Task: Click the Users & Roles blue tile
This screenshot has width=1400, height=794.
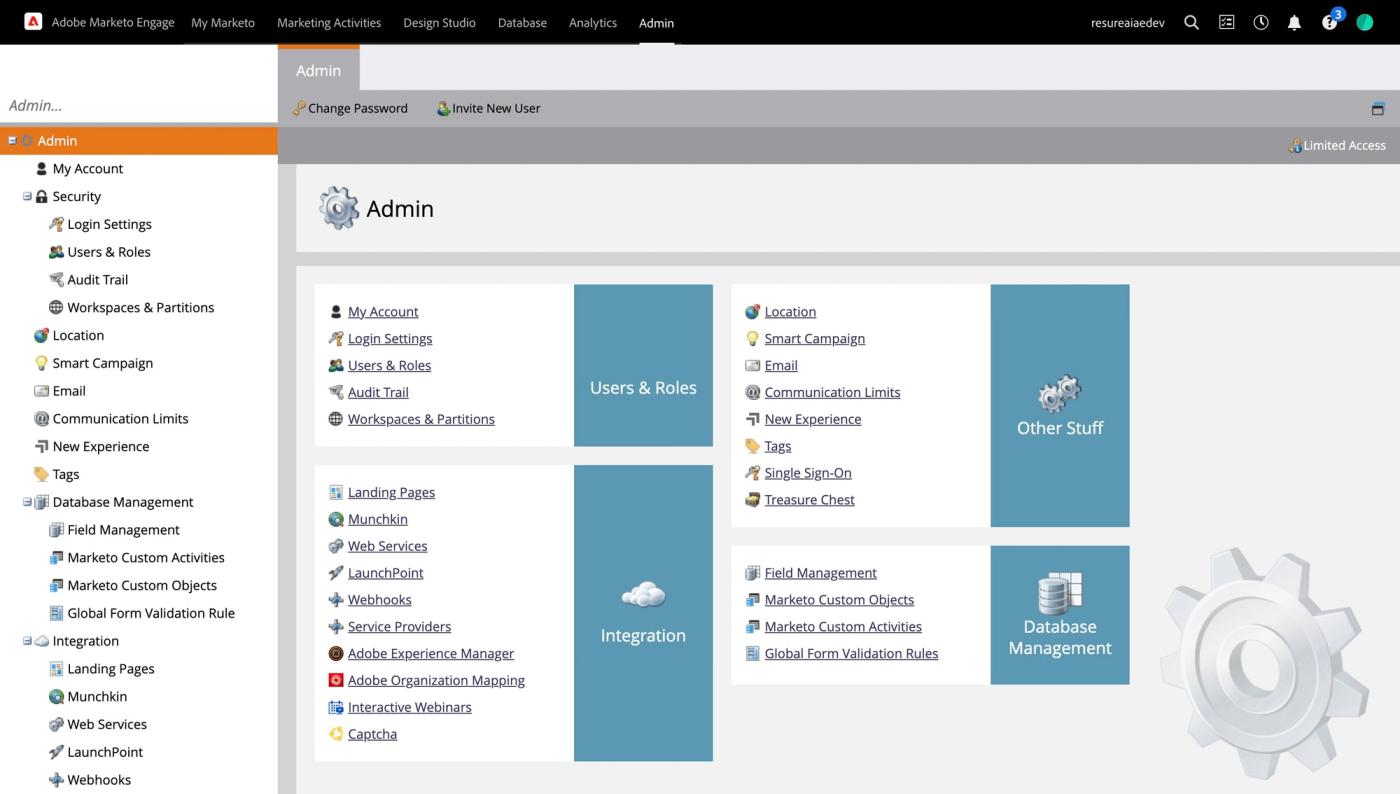Action: point(643,365)
